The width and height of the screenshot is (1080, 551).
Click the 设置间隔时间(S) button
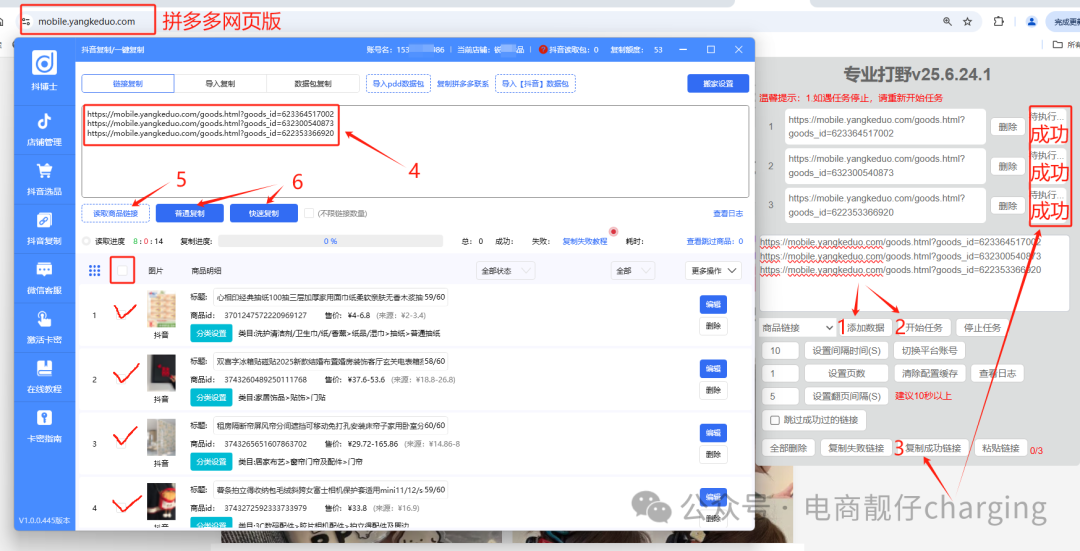847,351
